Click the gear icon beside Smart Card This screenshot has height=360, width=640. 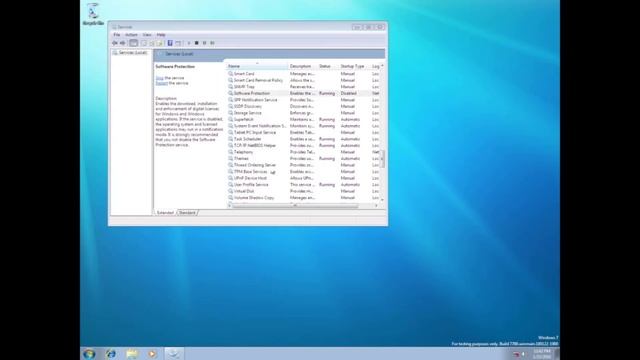(231, 74)
